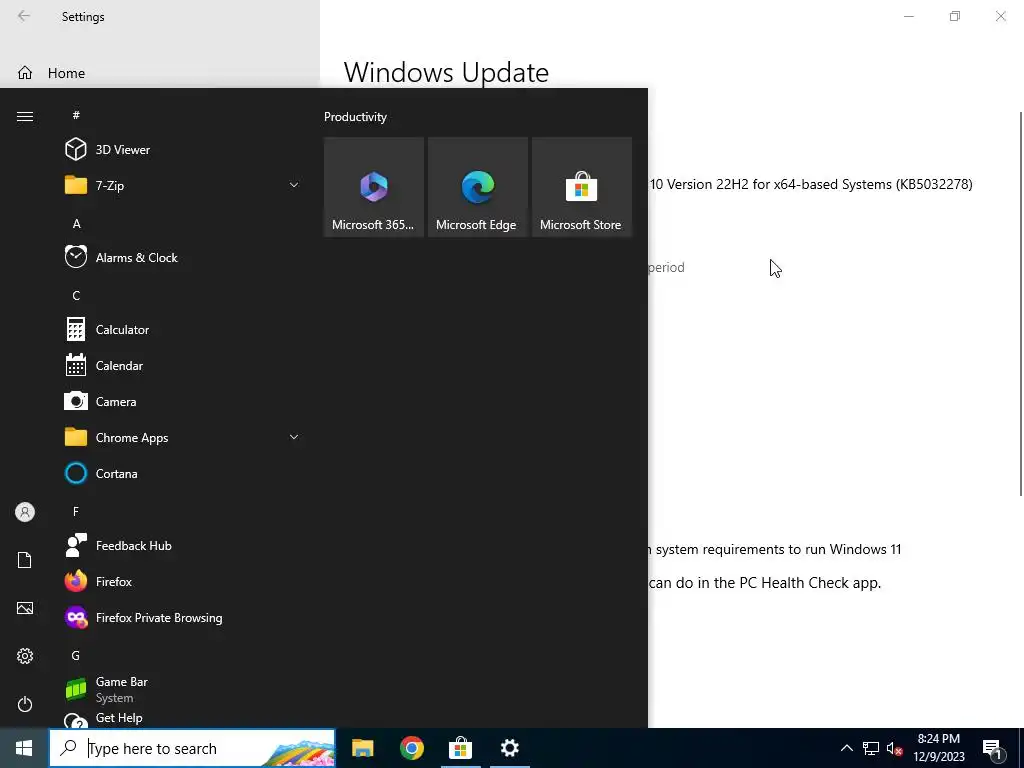
Task: Open Firefox Private Browsing
Action: (183, 618)
